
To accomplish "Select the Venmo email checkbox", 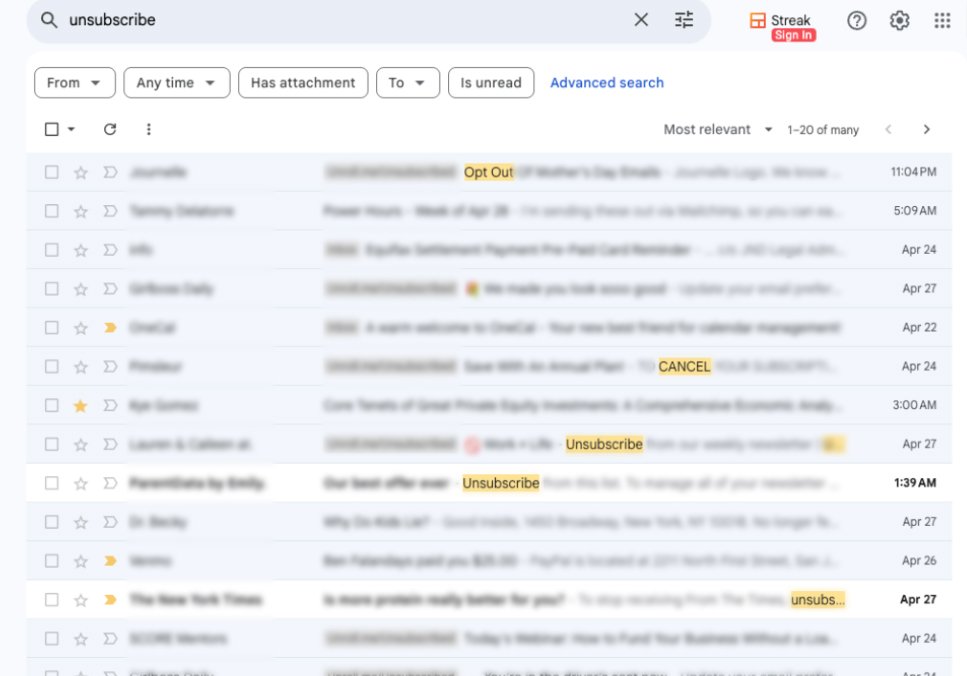I will [x=52, y=560].
